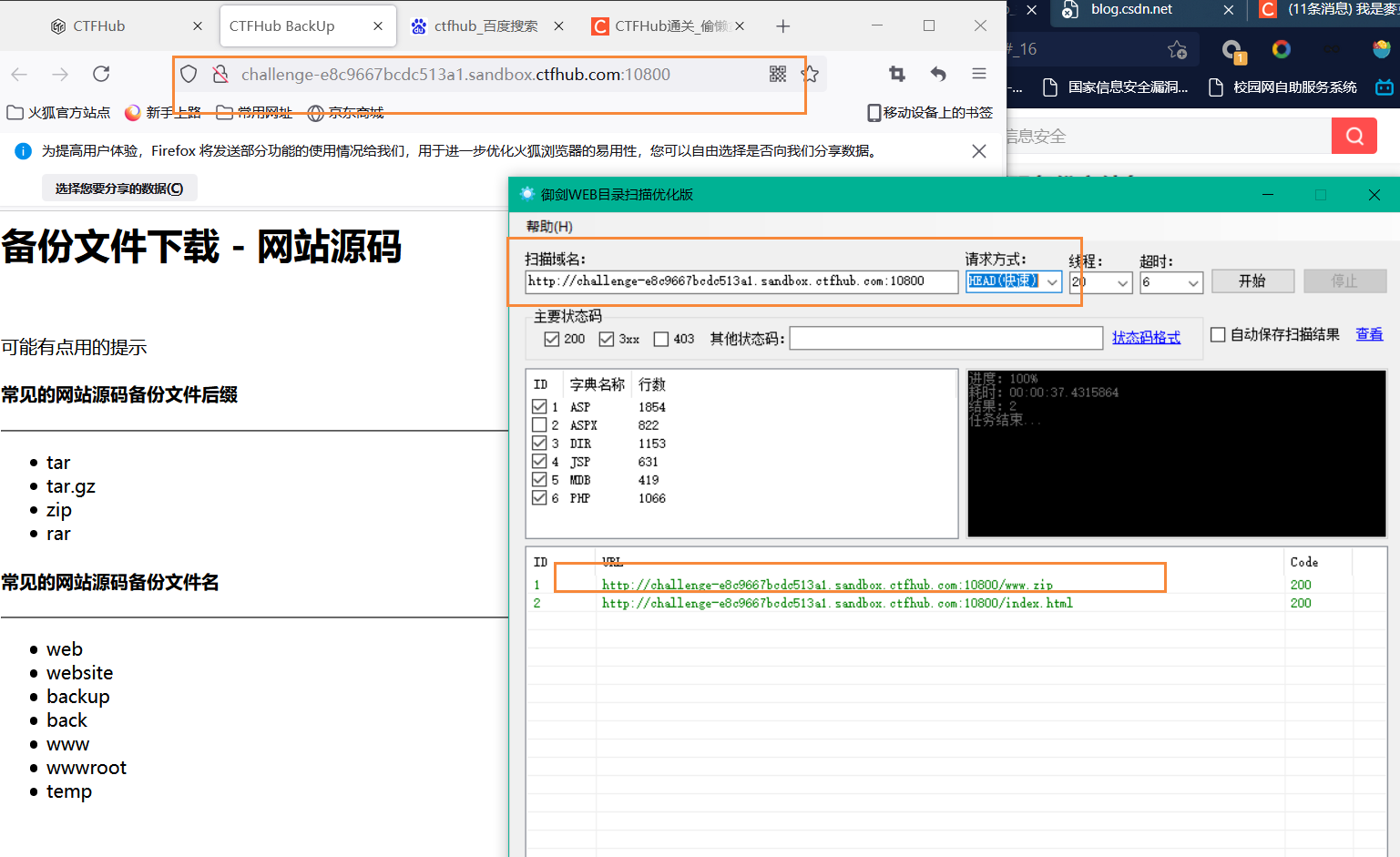Click 御剑 scanner app icon in title bar
1400x857 pixels.
click(x=527, y=194)
